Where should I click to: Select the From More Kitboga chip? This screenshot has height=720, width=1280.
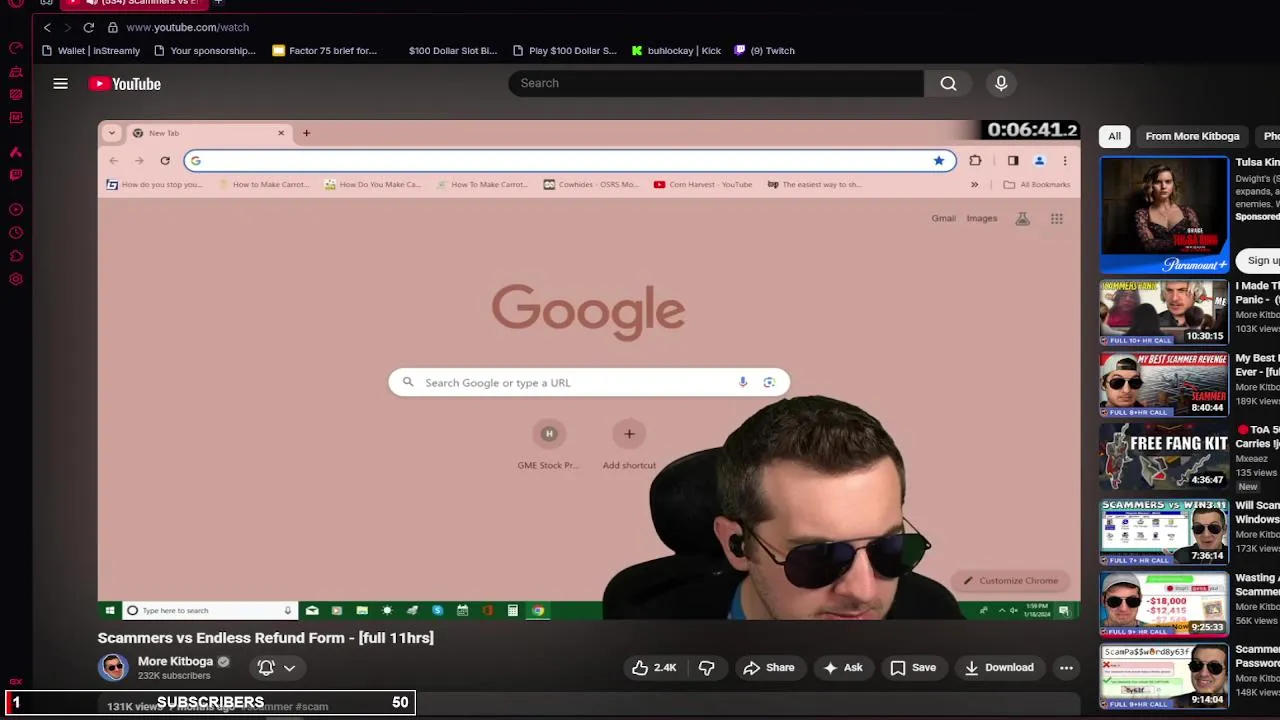coord(1192,136)
